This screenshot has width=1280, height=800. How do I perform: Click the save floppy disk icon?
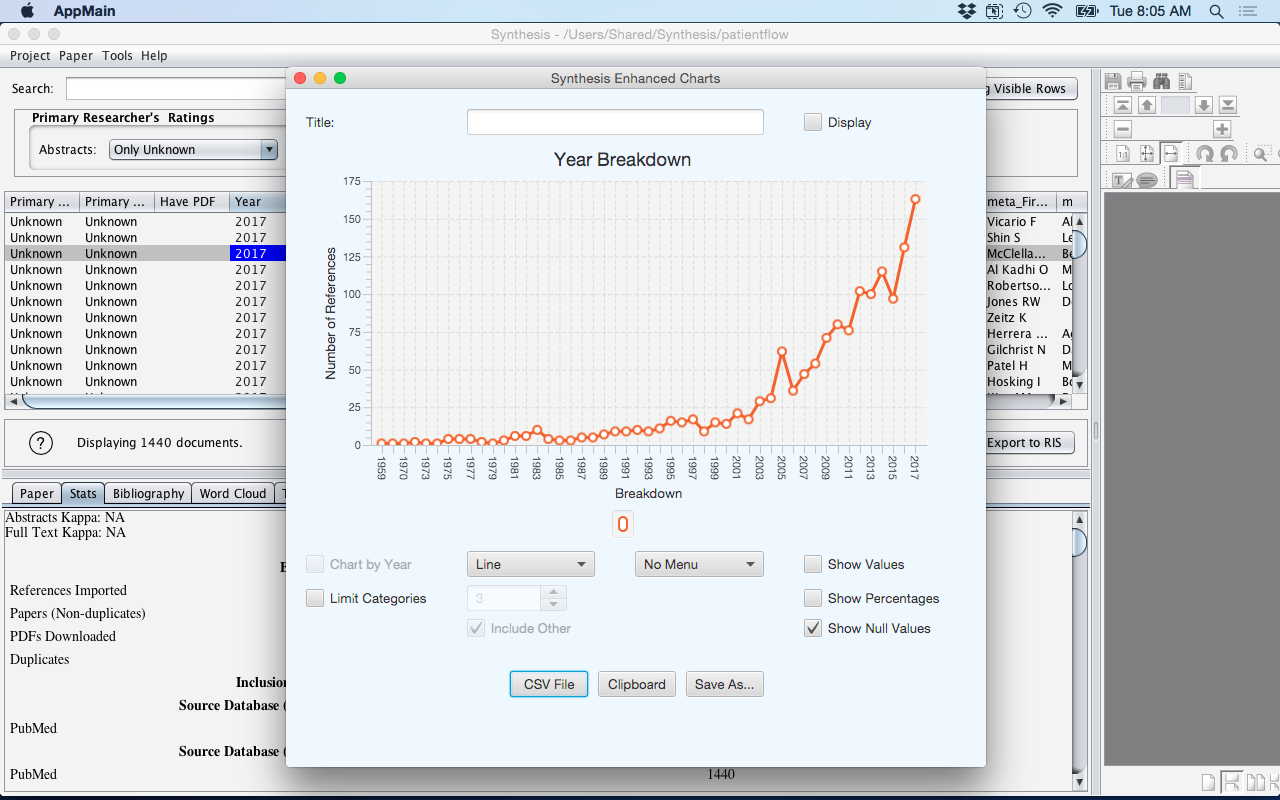click(1113, 82)
